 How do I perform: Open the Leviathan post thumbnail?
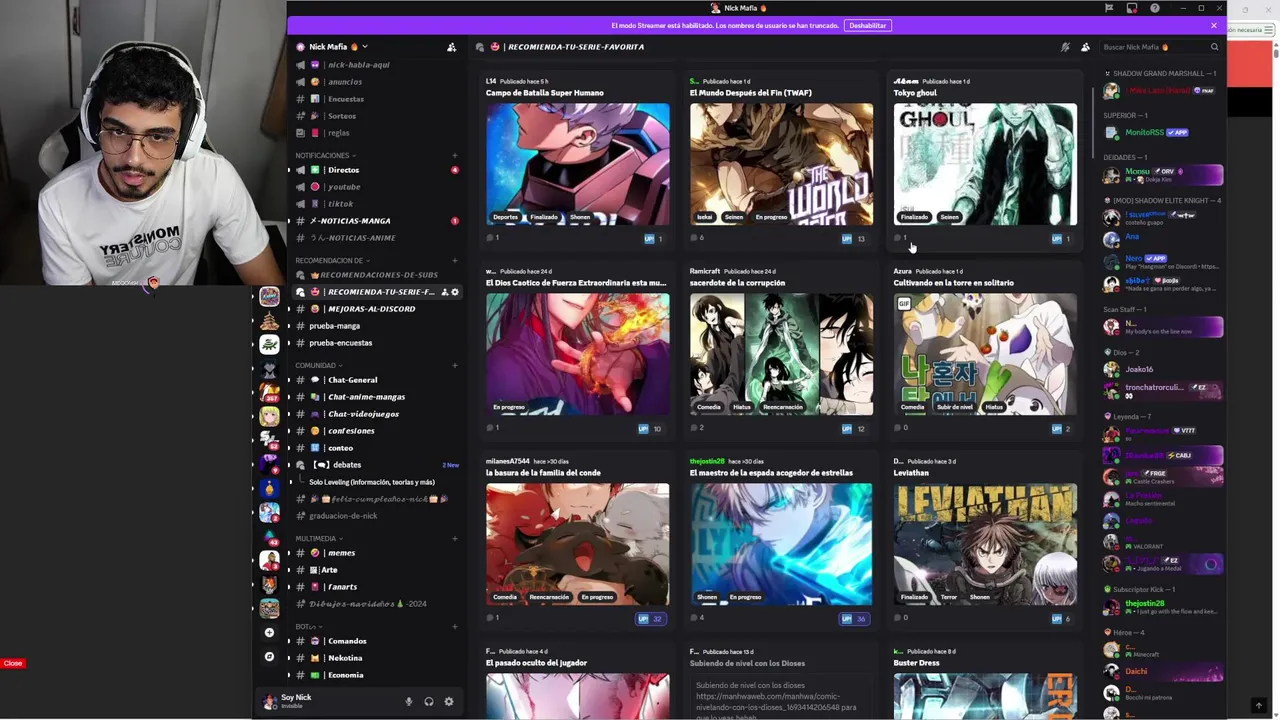point(985,544)
